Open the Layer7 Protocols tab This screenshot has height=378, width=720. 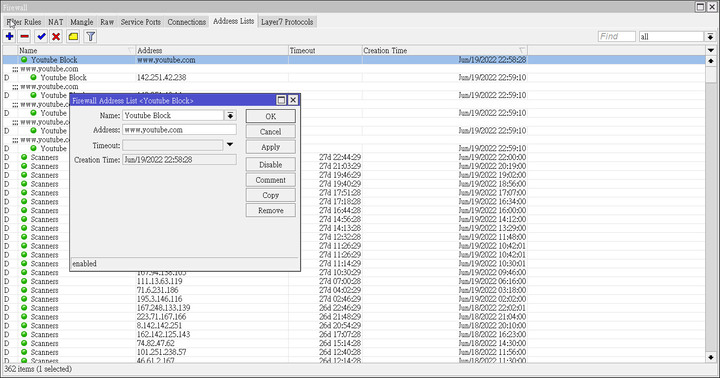coord(287,22)
